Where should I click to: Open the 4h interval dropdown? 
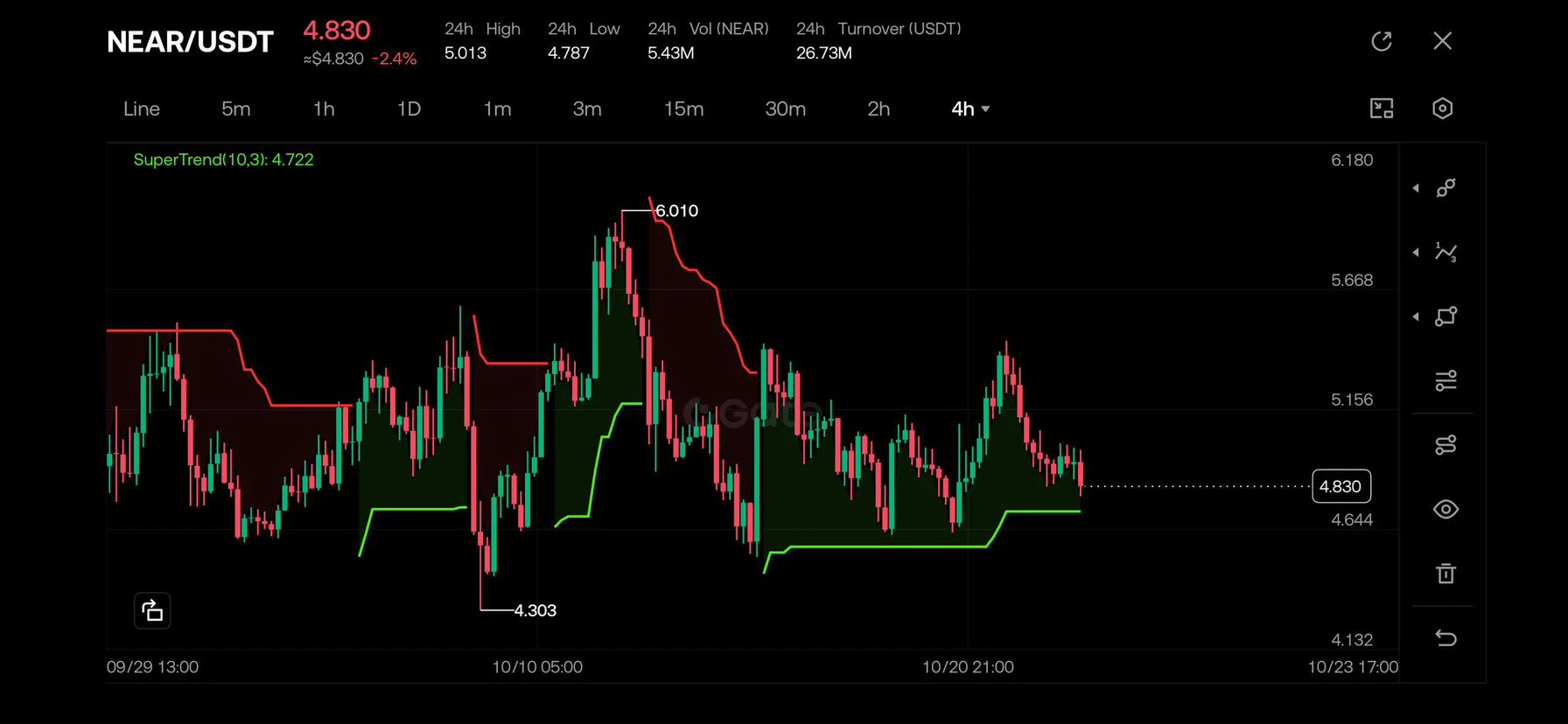click(970, 108)
